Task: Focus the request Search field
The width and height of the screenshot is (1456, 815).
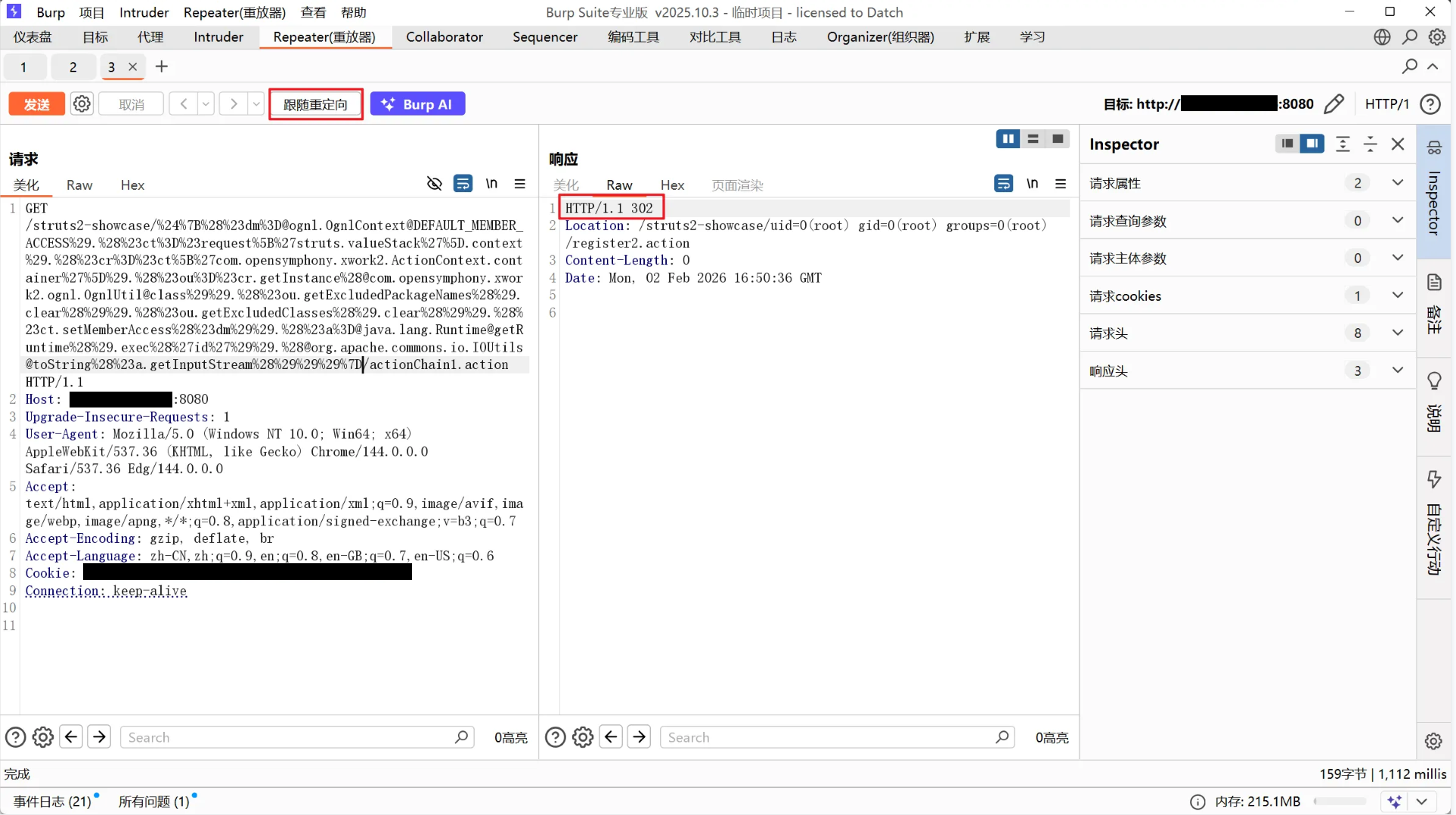Action: pyautogui.click(x=297, y=737)
